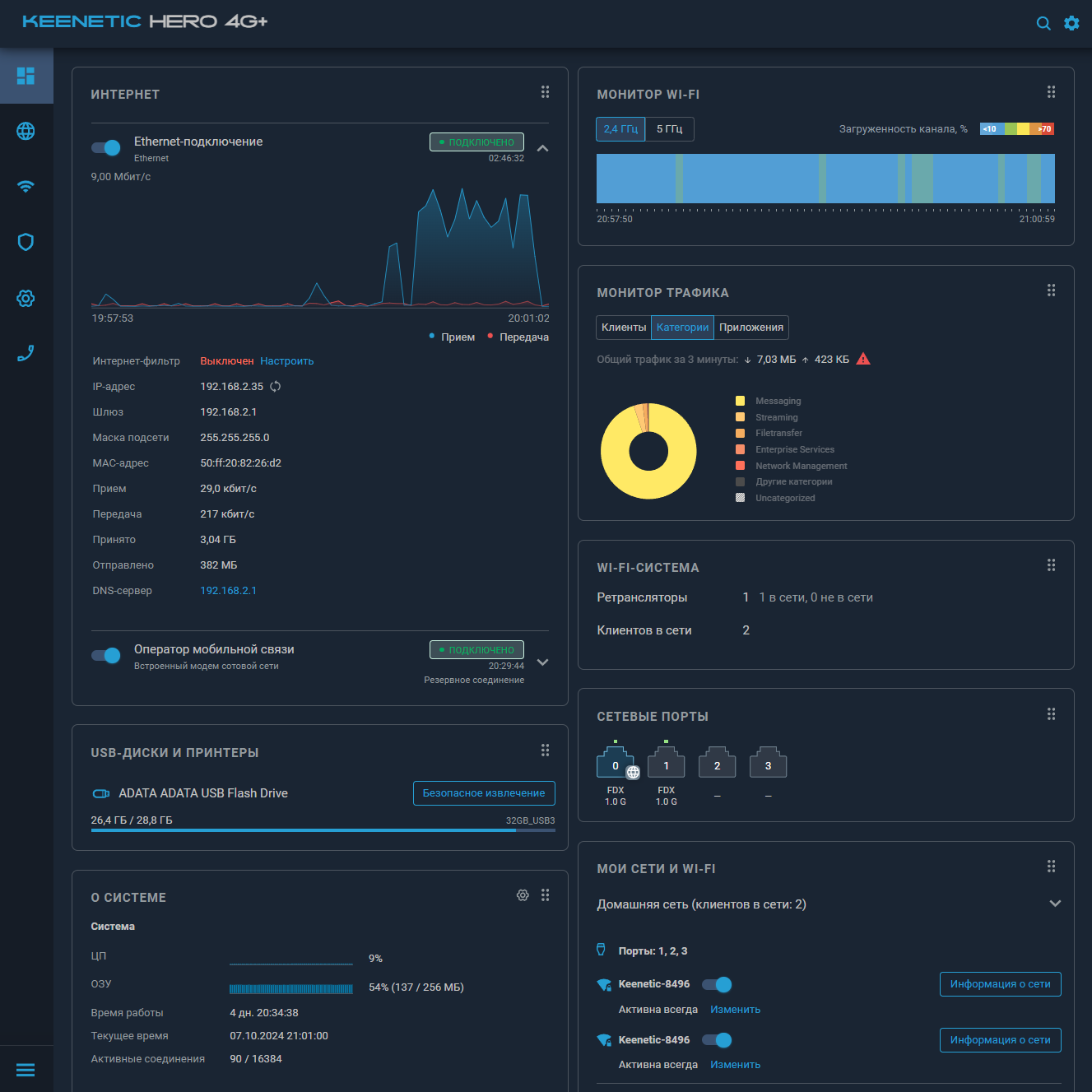Viewport: 1092px width, 1092px height.
Task: Open the internet globe icon in the sidebar
Action: pyautogui.click(x=26, y=132)
